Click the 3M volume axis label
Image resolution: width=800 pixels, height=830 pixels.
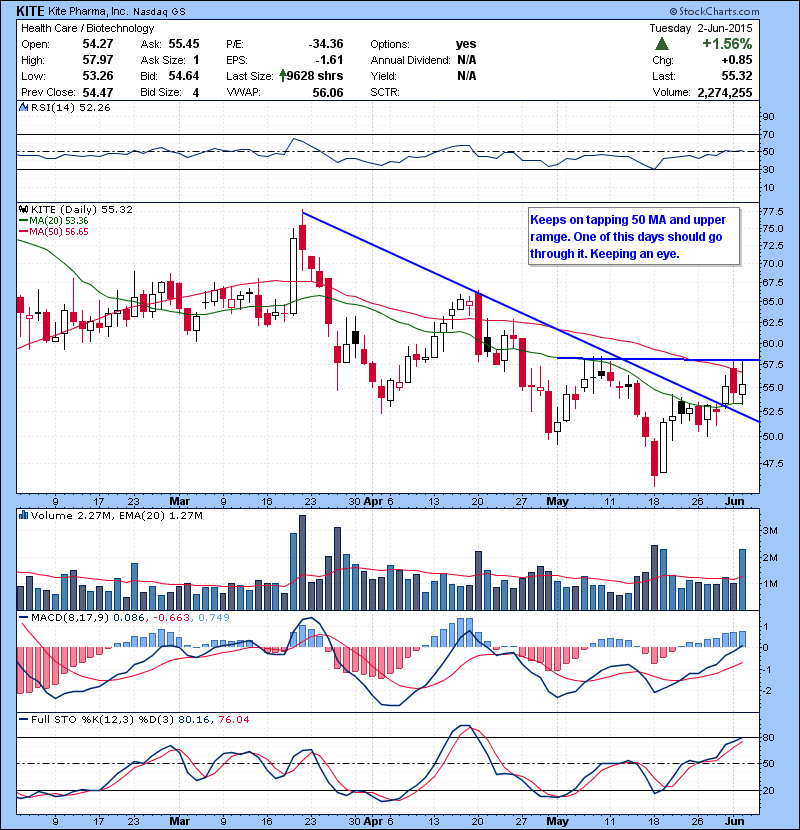pyautogui.click(x=770, y=531)
